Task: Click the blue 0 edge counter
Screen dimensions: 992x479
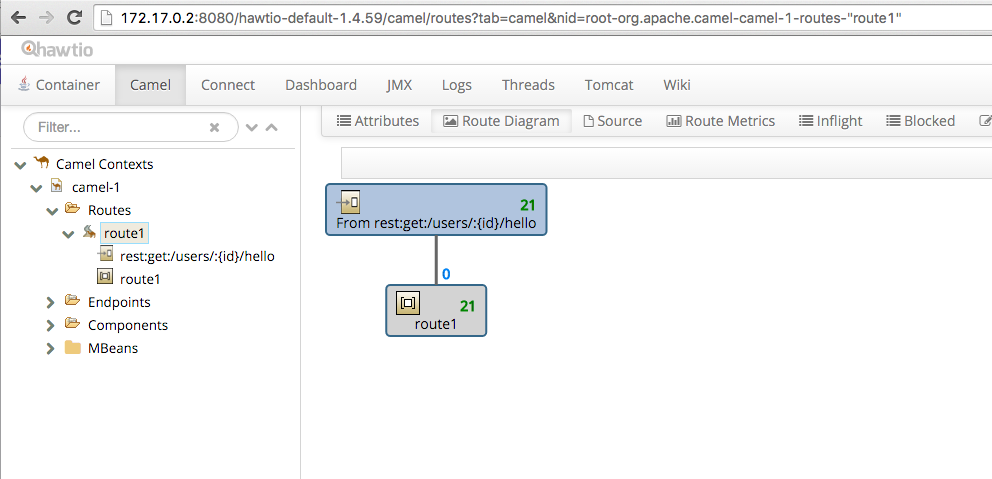Action: point(446,274)
